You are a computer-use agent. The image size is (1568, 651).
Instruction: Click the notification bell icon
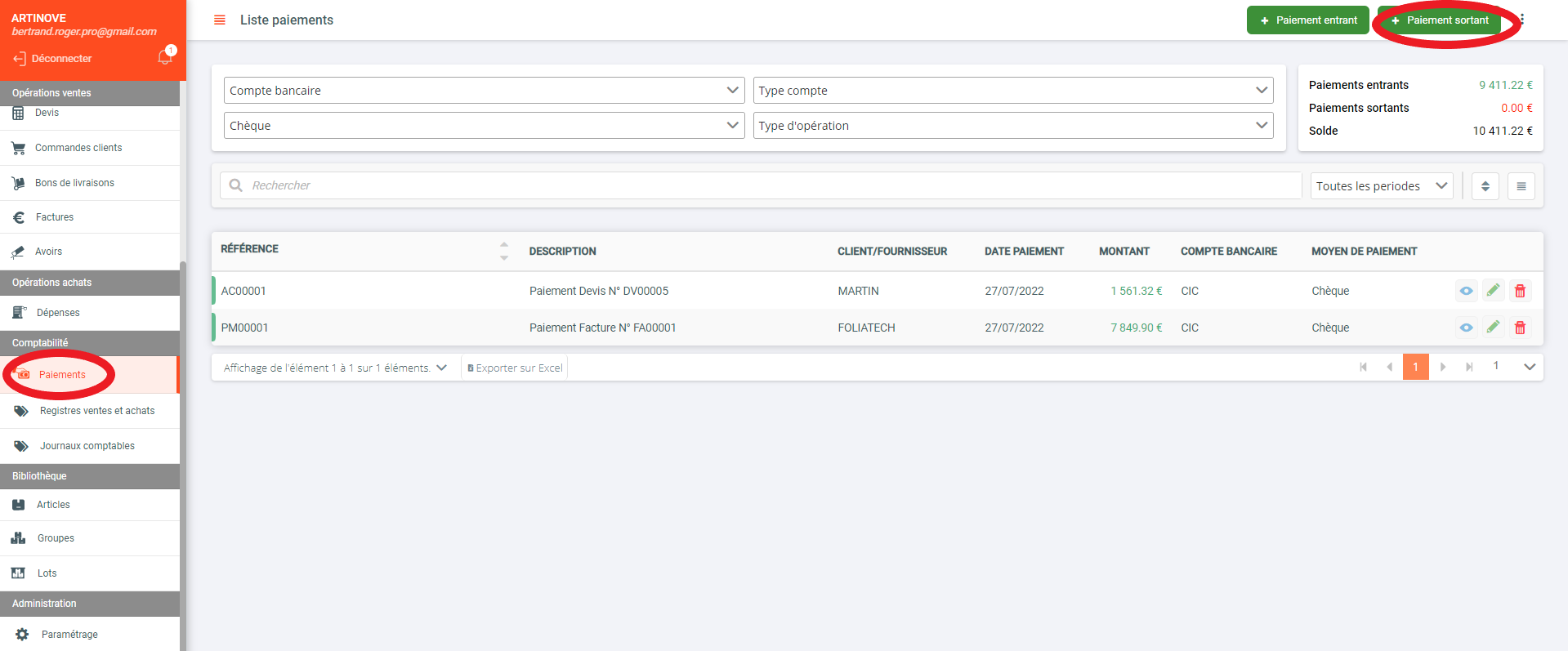coord(165,57)
